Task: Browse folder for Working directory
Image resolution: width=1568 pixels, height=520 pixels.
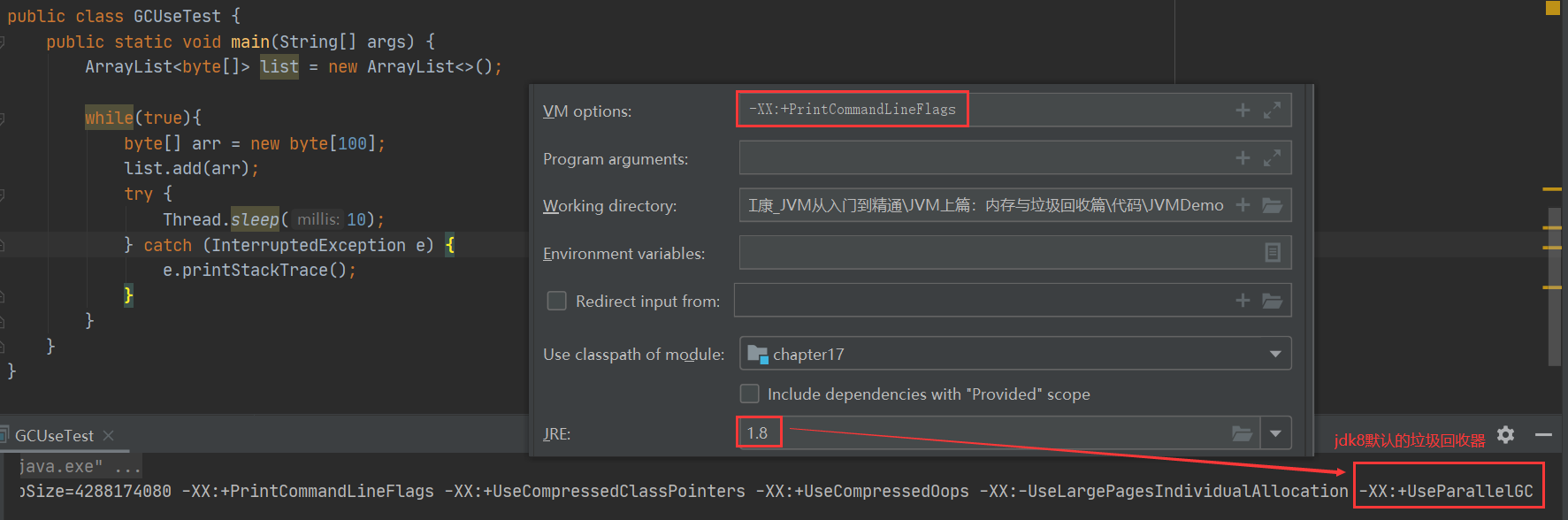Action: point(1272,205)
